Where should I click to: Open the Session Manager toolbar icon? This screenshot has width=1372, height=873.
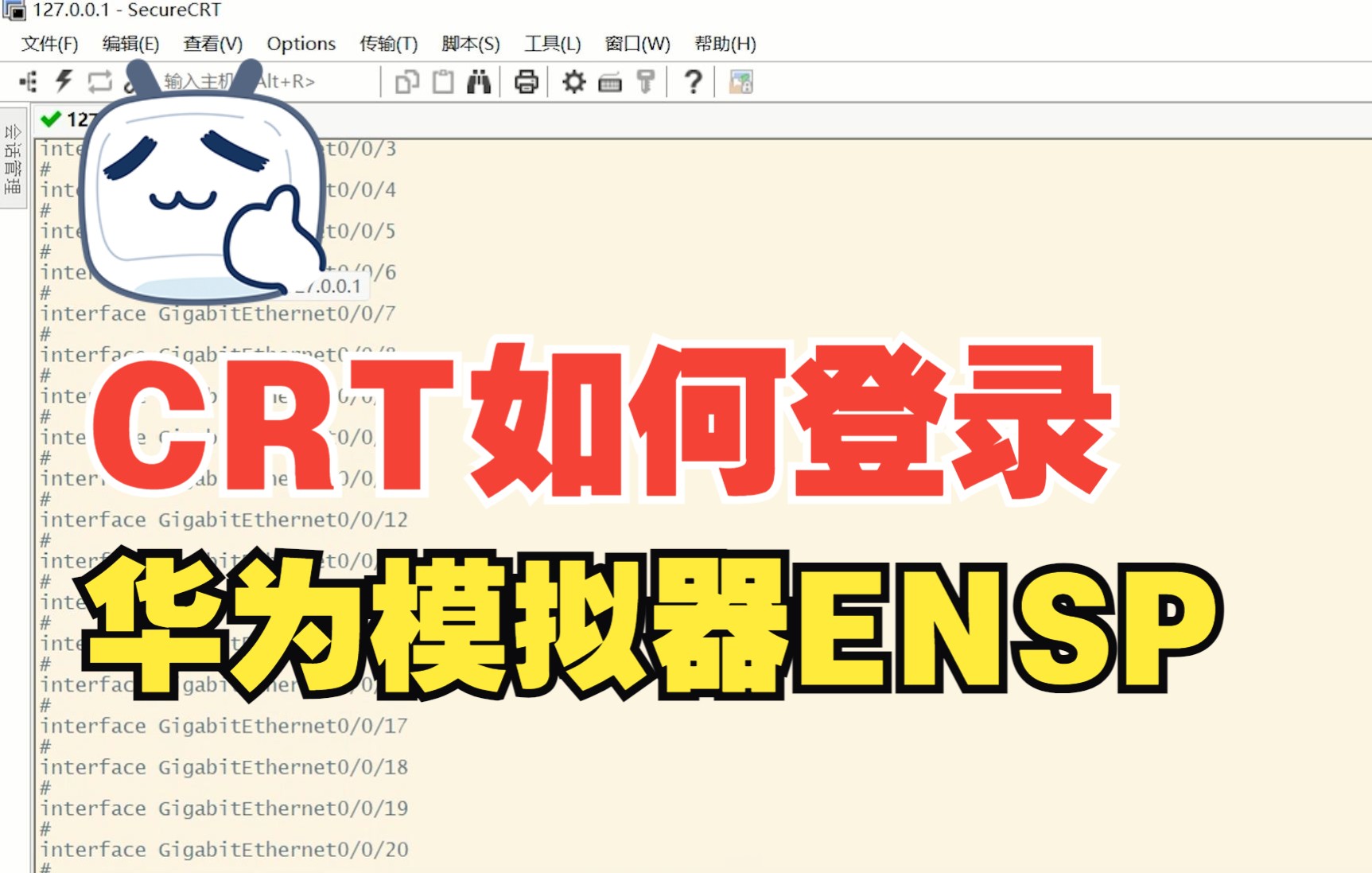(x=29, y=81)
